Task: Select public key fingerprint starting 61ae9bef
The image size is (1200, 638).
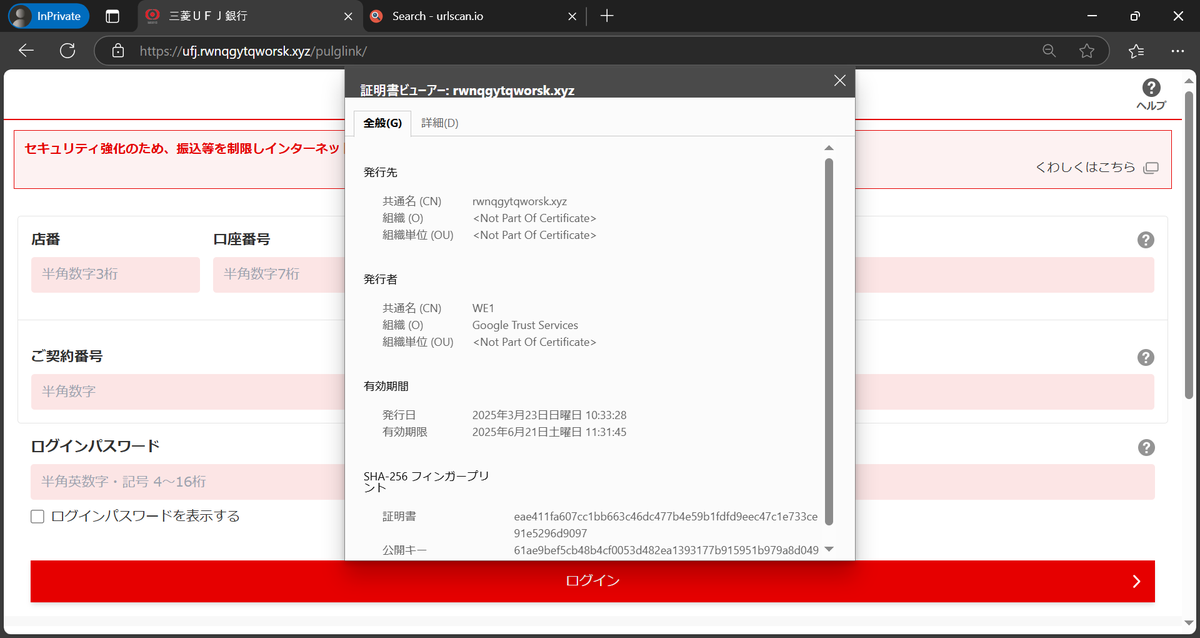Action: click(x=666, y=550)
